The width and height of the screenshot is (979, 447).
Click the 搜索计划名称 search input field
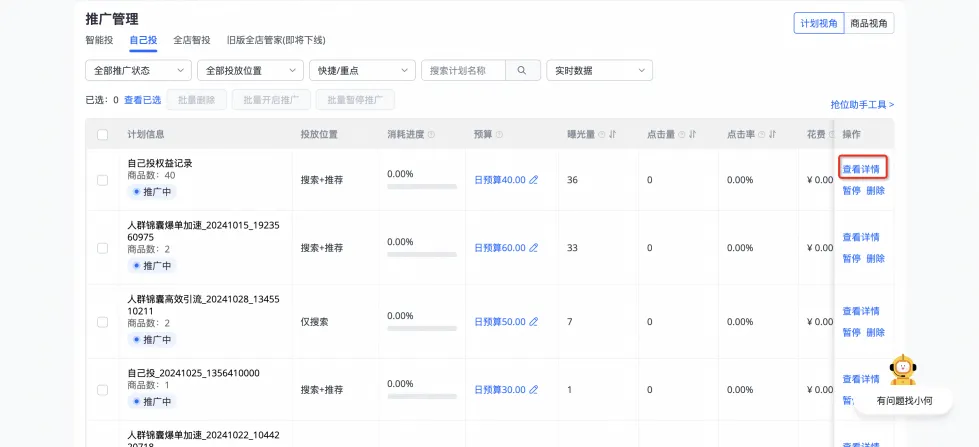click(x=464, y=70)
